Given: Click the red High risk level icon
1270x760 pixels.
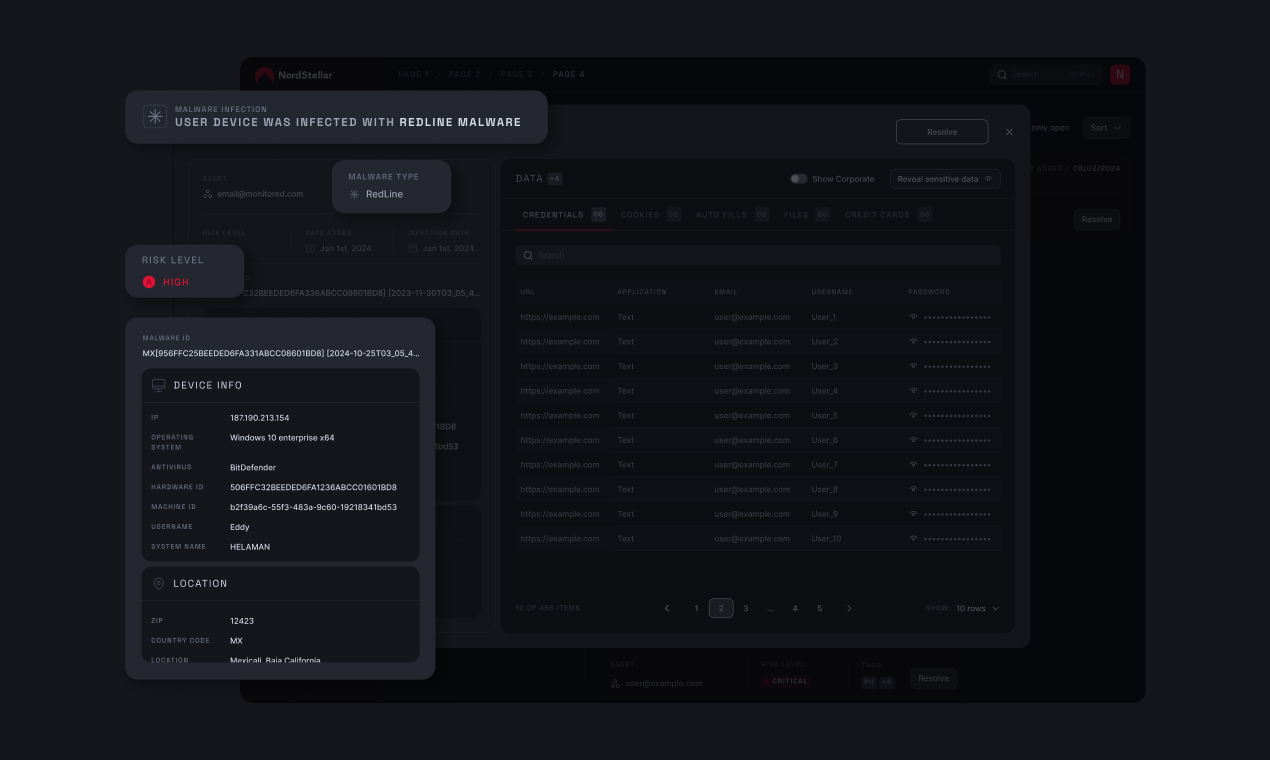Looking at the screenshot, I should tap(149, 282).
